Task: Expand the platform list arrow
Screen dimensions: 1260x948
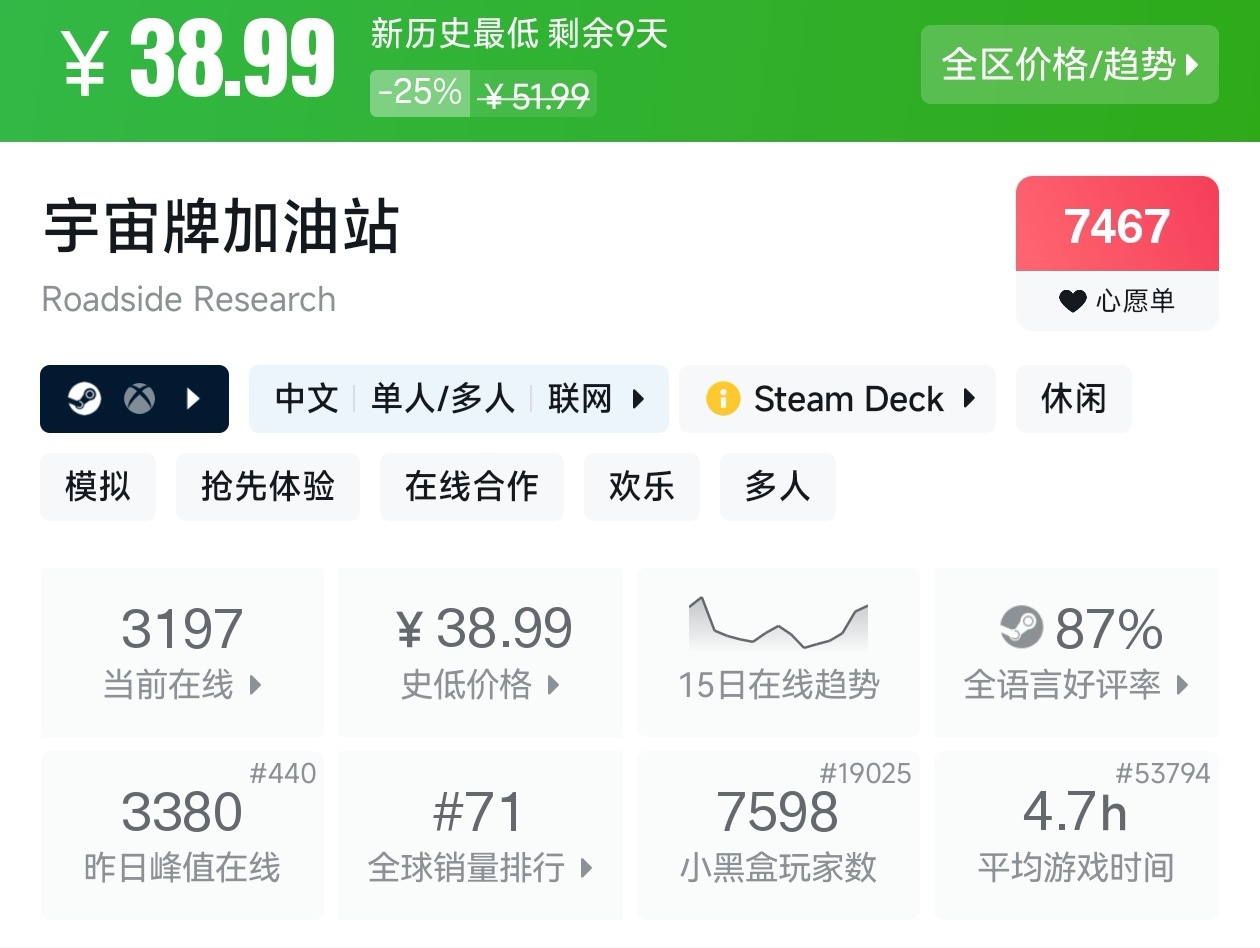Action: (194, 399)
